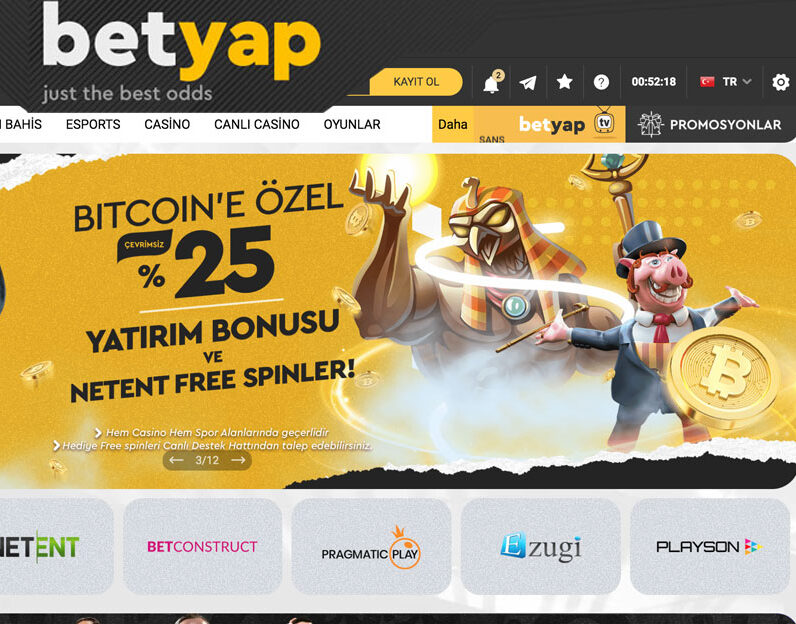Viewport: 796px width, 624px height.
Task: Click the Betyap logo
Action: point(181,51)
